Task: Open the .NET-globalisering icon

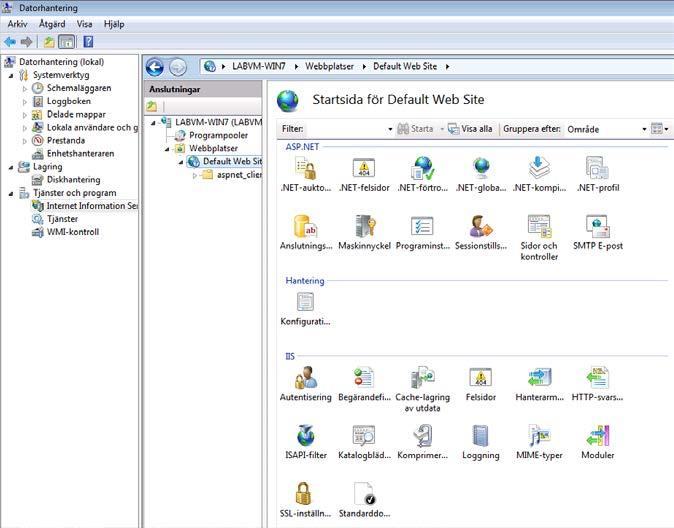Action: (x=481, y=169)
